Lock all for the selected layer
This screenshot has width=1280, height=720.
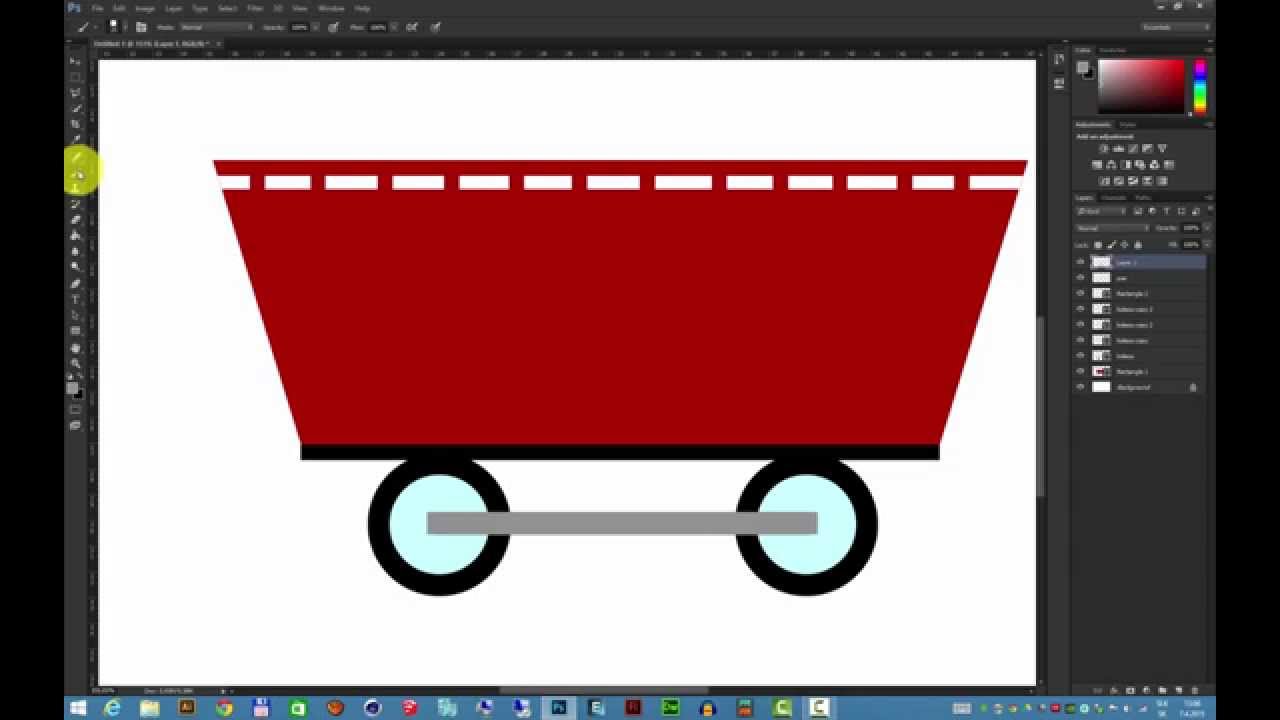pos(1138,244)
